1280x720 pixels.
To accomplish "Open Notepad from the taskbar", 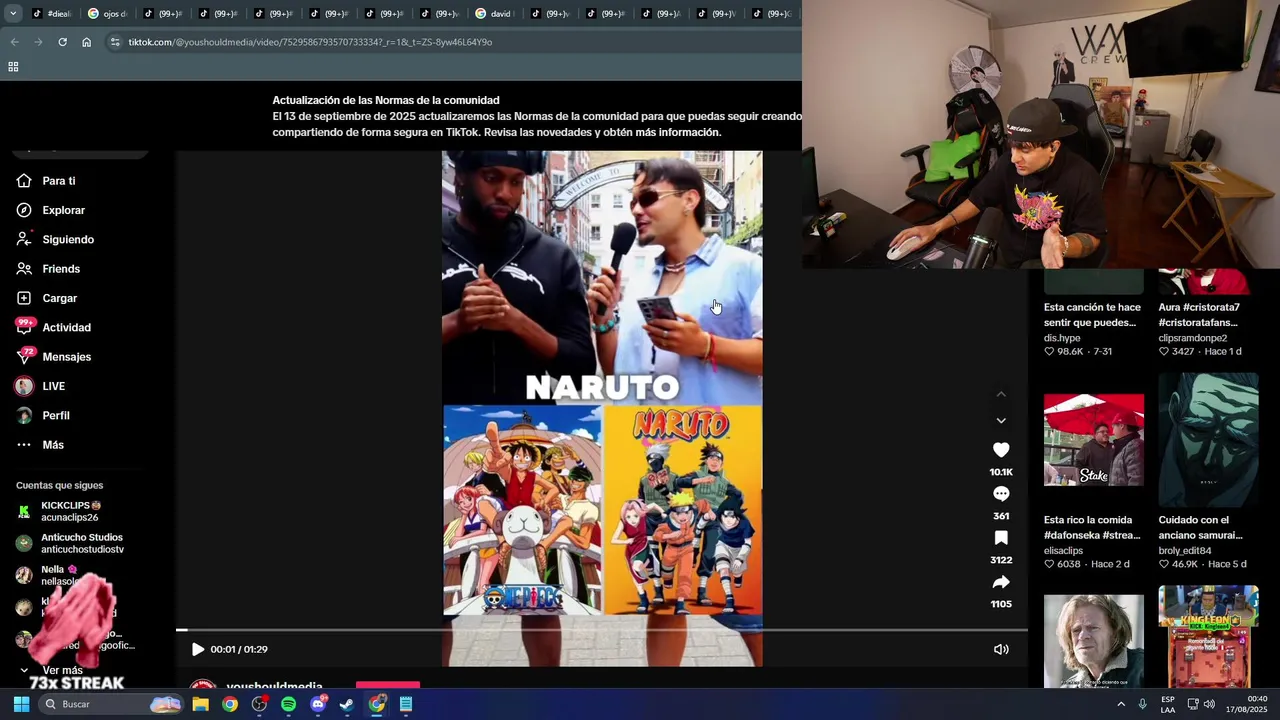I will pyautogui.click(x=406, y=704).
